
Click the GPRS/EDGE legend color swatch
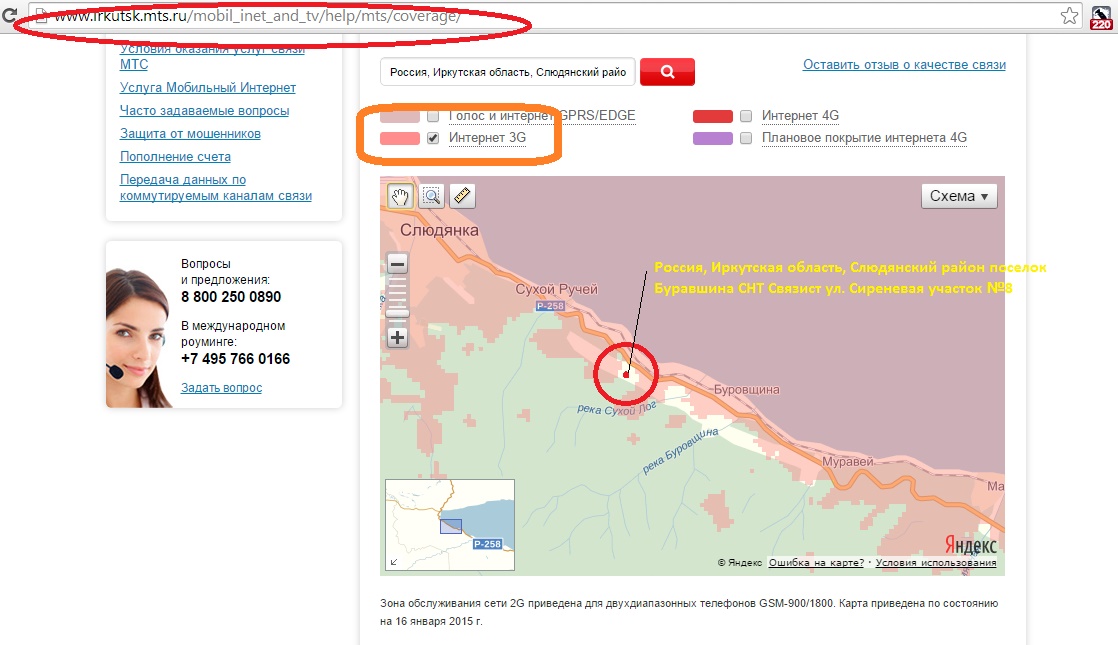[x=400, y=116]
